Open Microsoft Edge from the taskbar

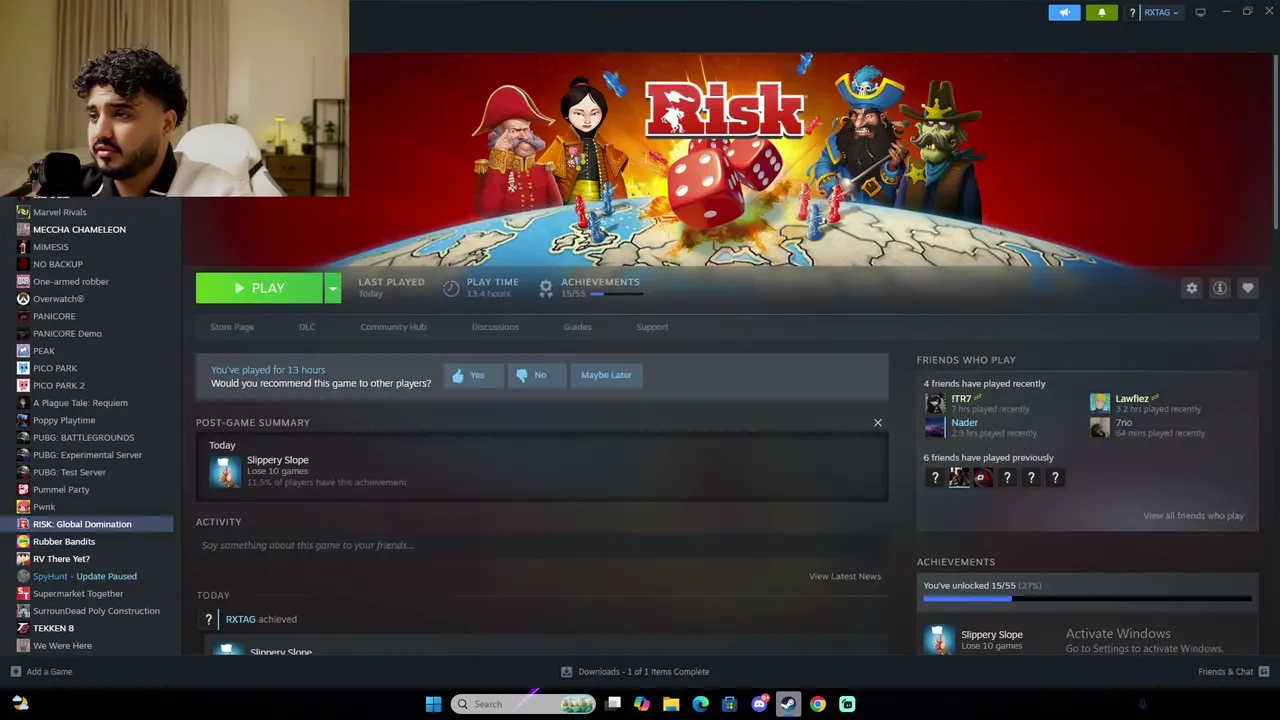pyautogui.click(x=701, y=704)
